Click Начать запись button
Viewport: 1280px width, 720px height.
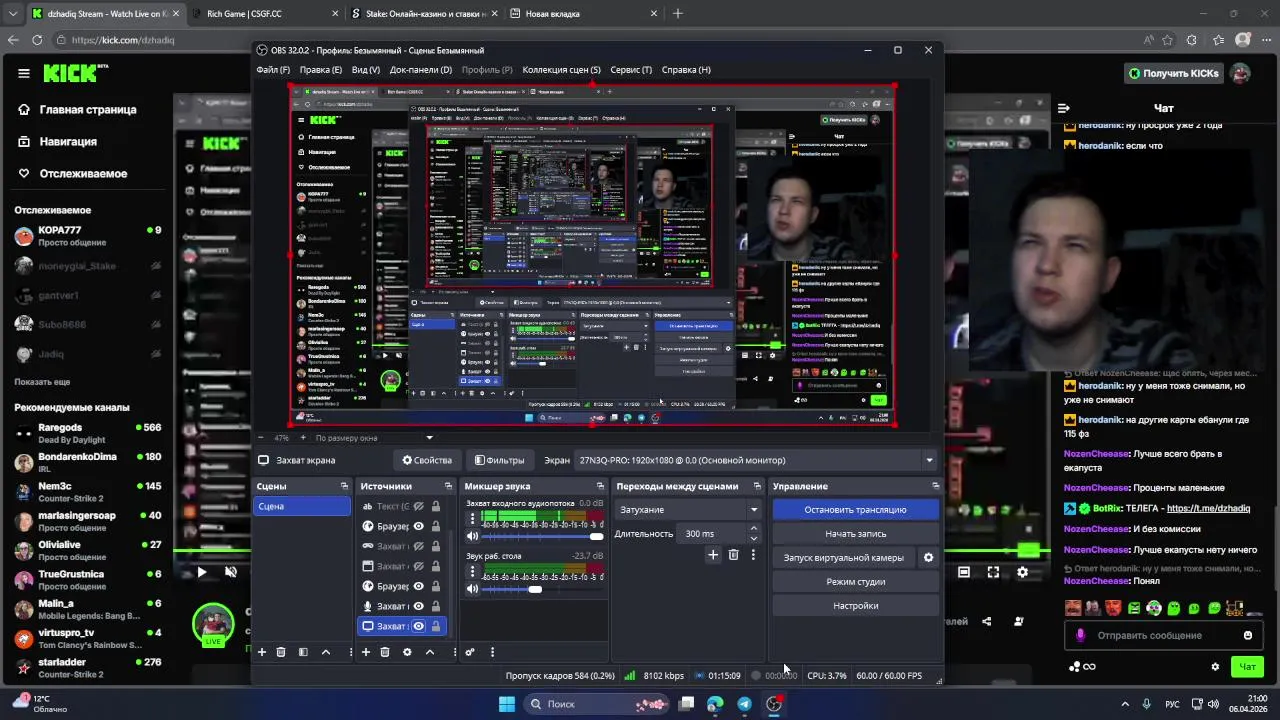pos(855,534)
